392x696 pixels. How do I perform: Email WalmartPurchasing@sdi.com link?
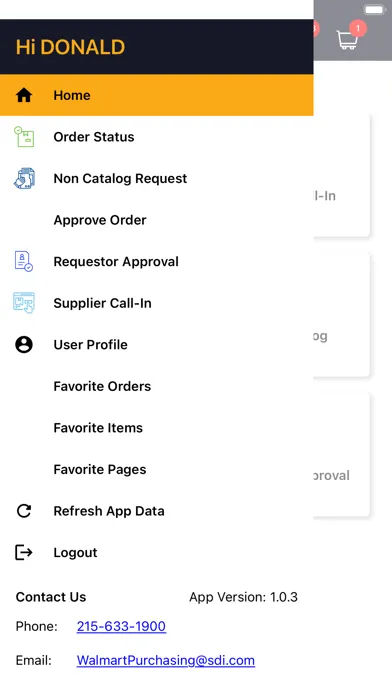click(x=166, y=660)
